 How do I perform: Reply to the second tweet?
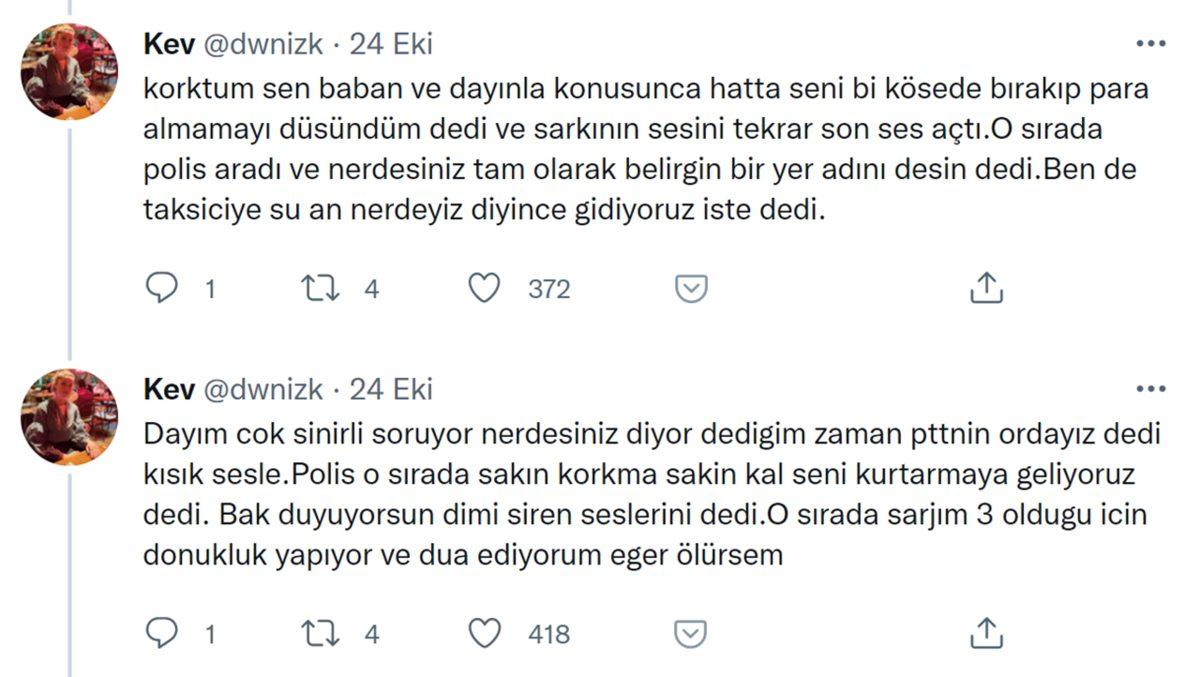(163, 632)
